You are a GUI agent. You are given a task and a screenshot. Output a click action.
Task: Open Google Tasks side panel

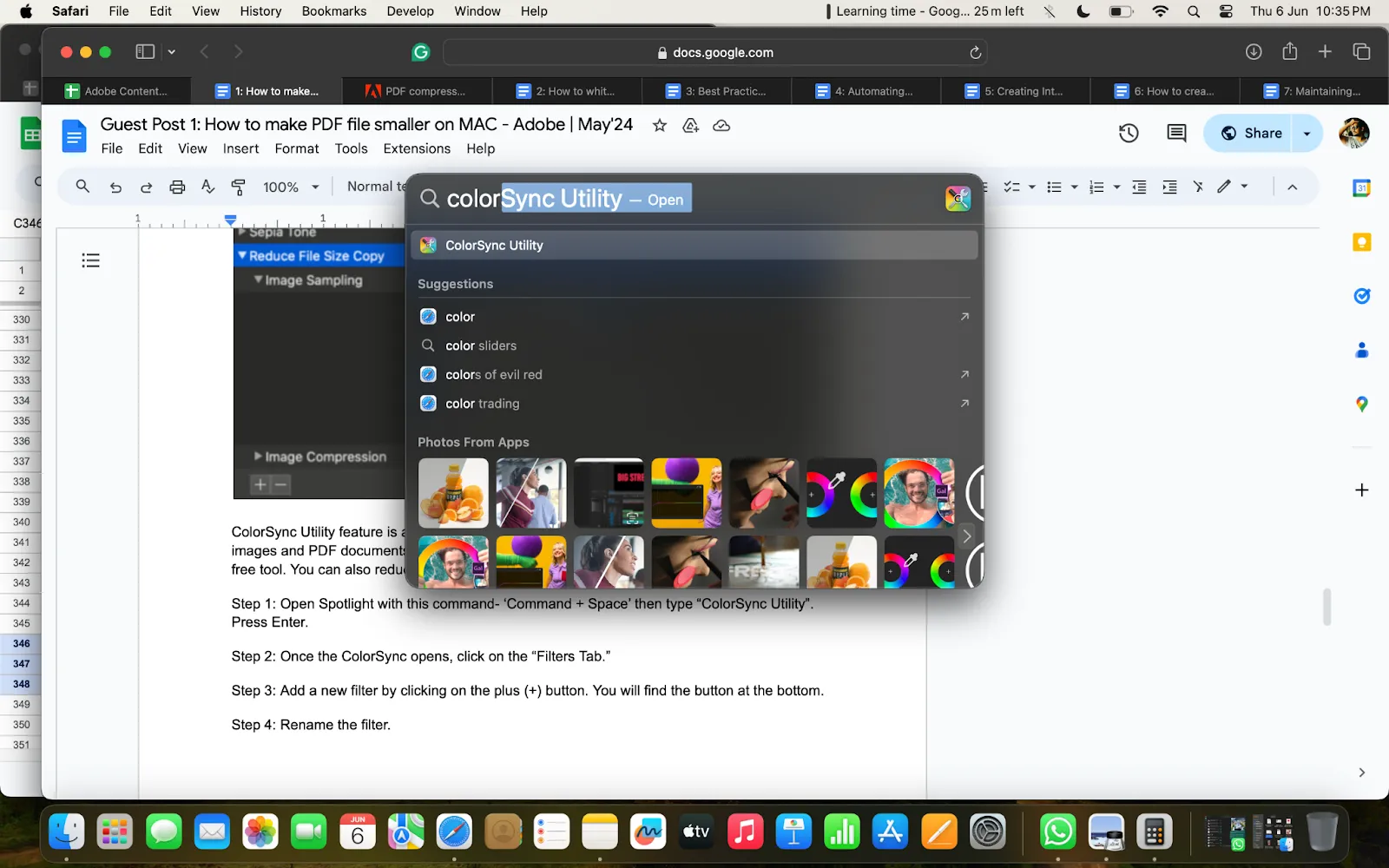tap(1361, 296)
